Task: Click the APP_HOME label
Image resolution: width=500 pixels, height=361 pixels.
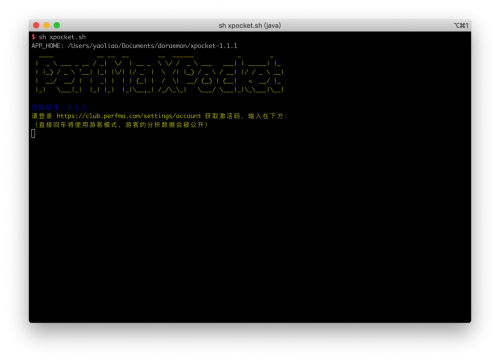Action: point(46,46)
